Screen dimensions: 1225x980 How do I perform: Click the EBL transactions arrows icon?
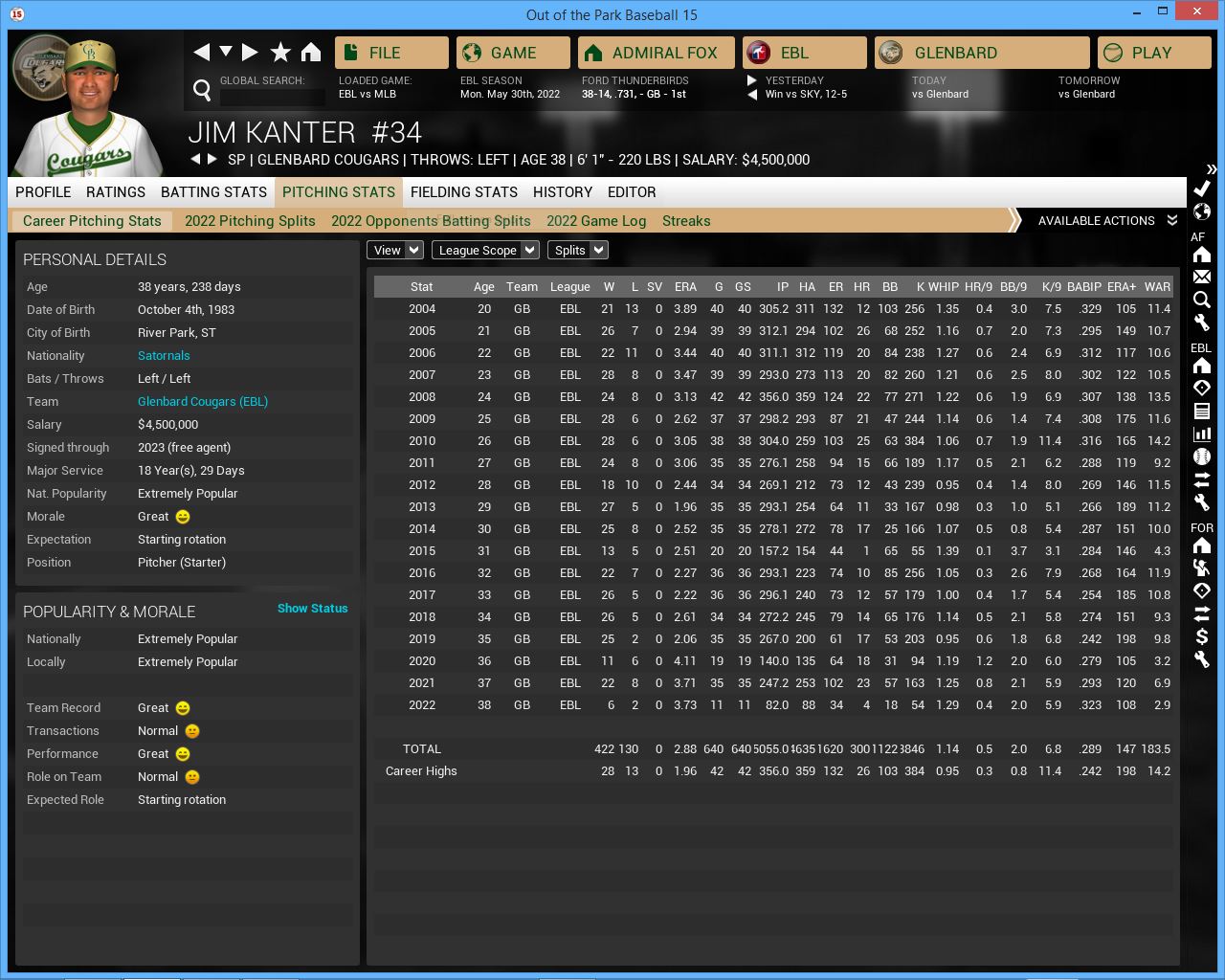[1202, 479]
